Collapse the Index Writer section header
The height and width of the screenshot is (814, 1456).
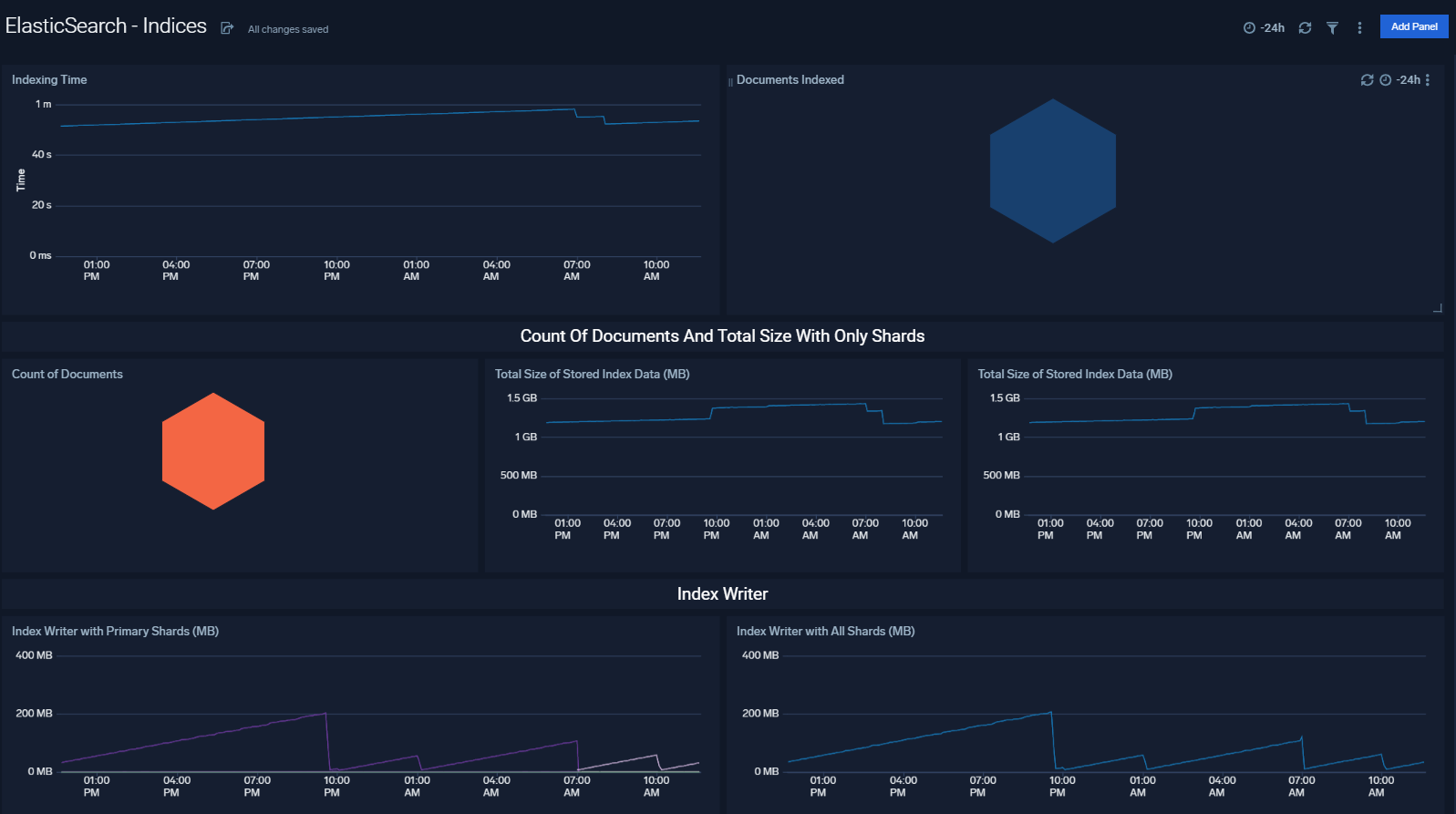pos(722,594)
